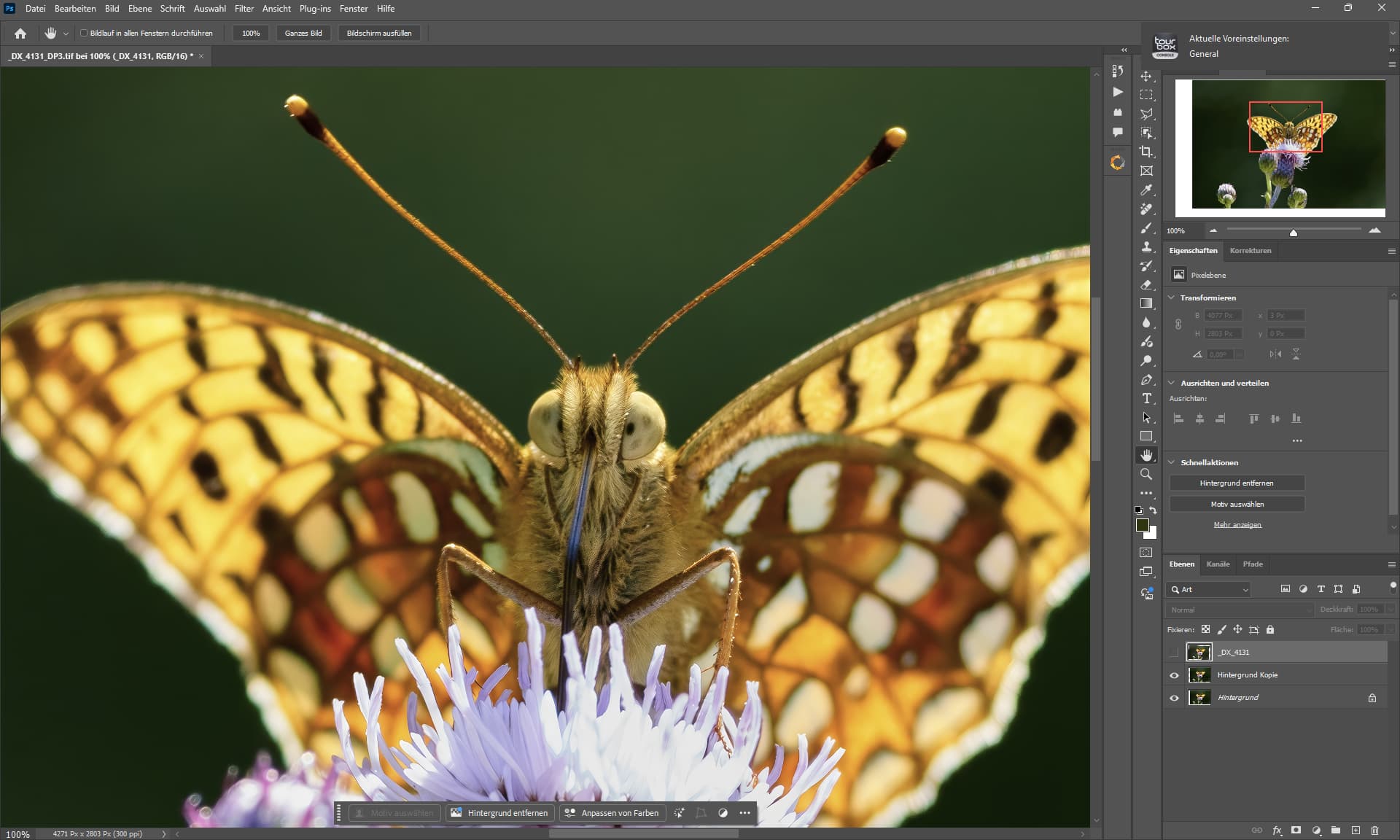Select the Clone Stamp tool
This screenshot has width=1400, height=840.
tap(1146, 247)
